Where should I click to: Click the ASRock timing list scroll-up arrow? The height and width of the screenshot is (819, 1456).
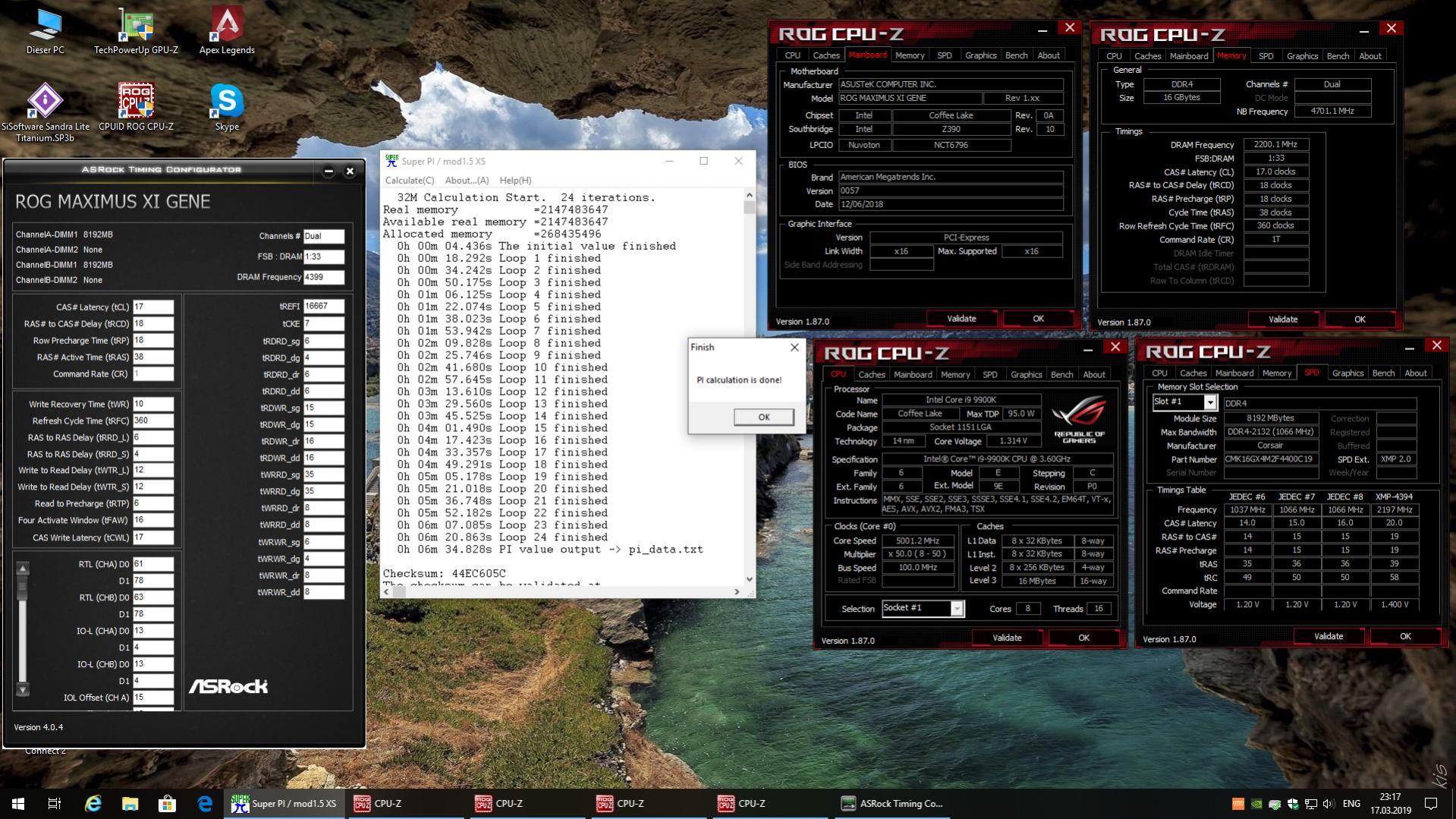tap(23, 568)
